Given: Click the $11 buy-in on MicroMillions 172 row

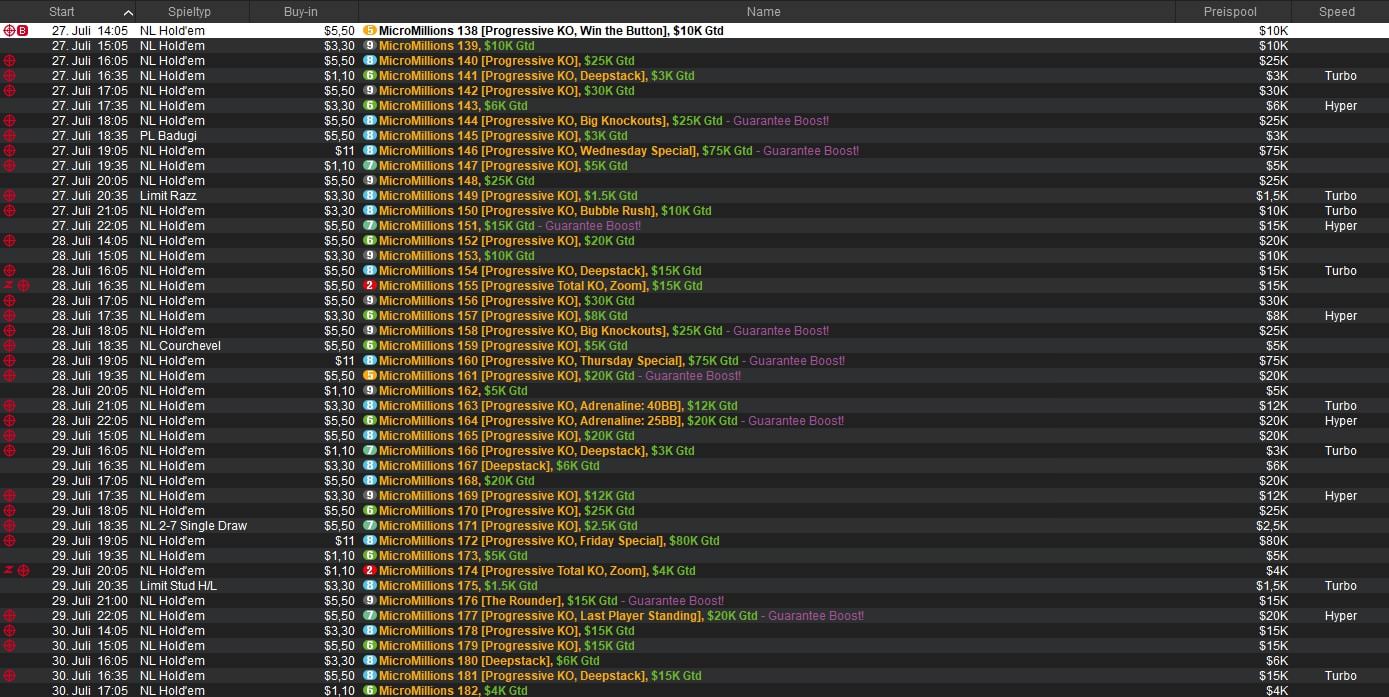Looking at the screenshot, I should 345,541.
